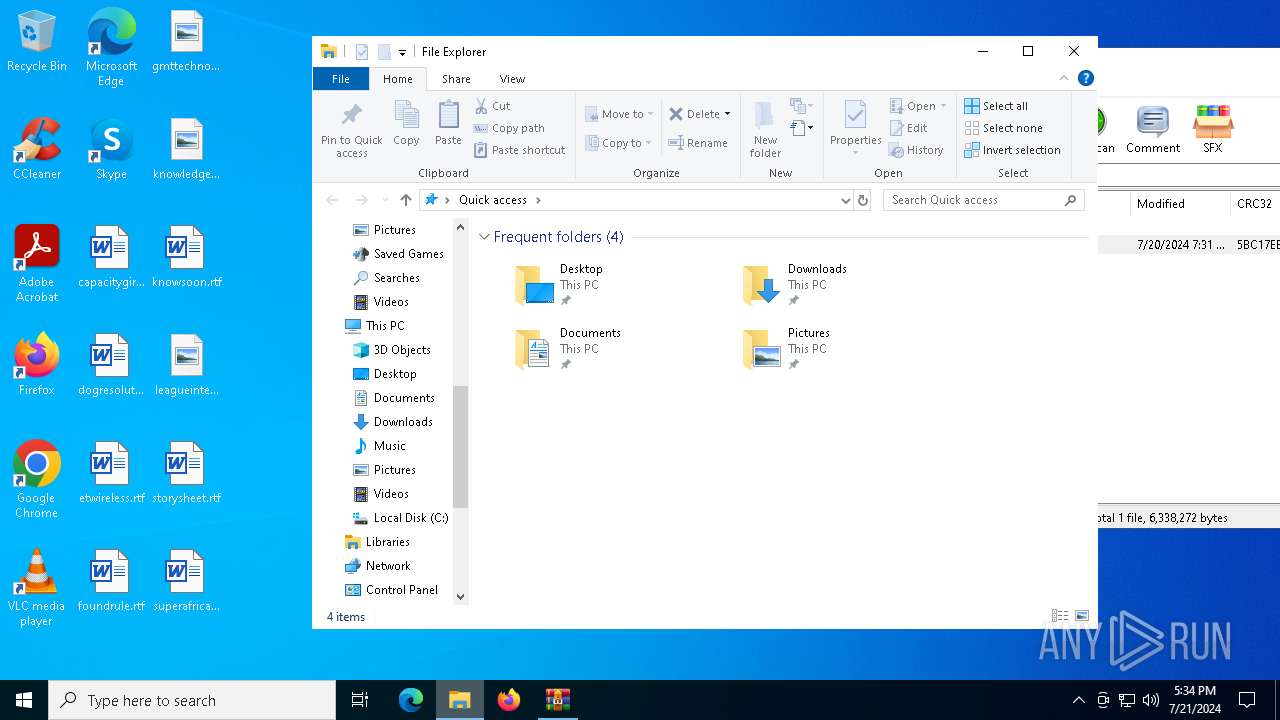Switch to the Home ribbon tab
Image resolution: width=1280 pixels, height=720 pixels.
coord(398,79)
